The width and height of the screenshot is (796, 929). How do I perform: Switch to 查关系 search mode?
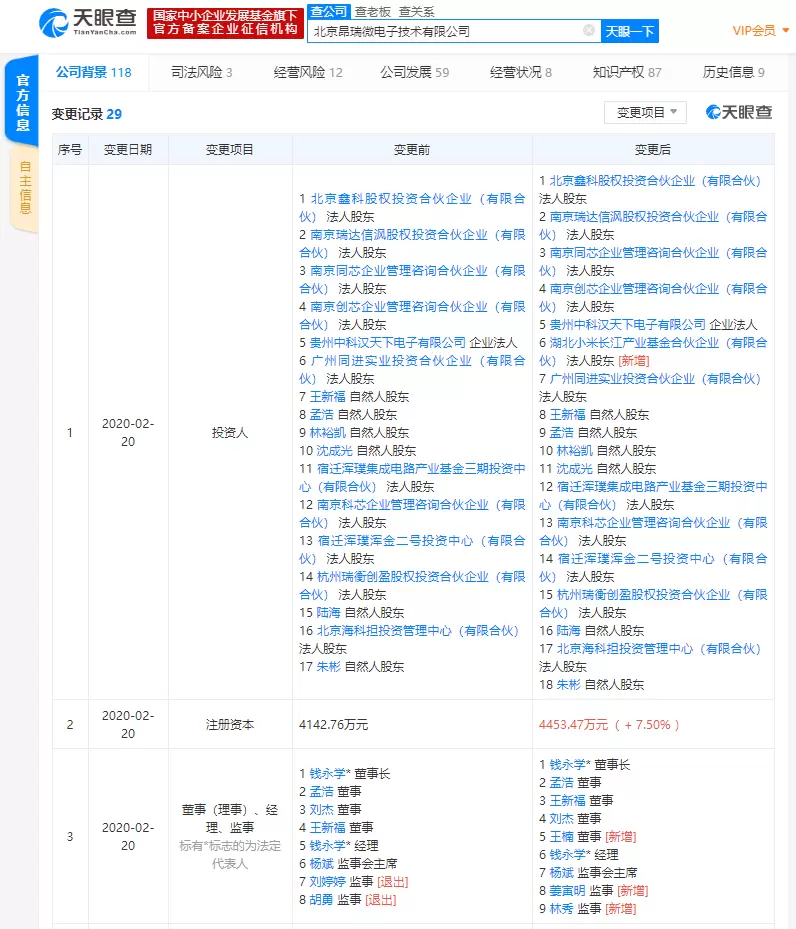416,12
